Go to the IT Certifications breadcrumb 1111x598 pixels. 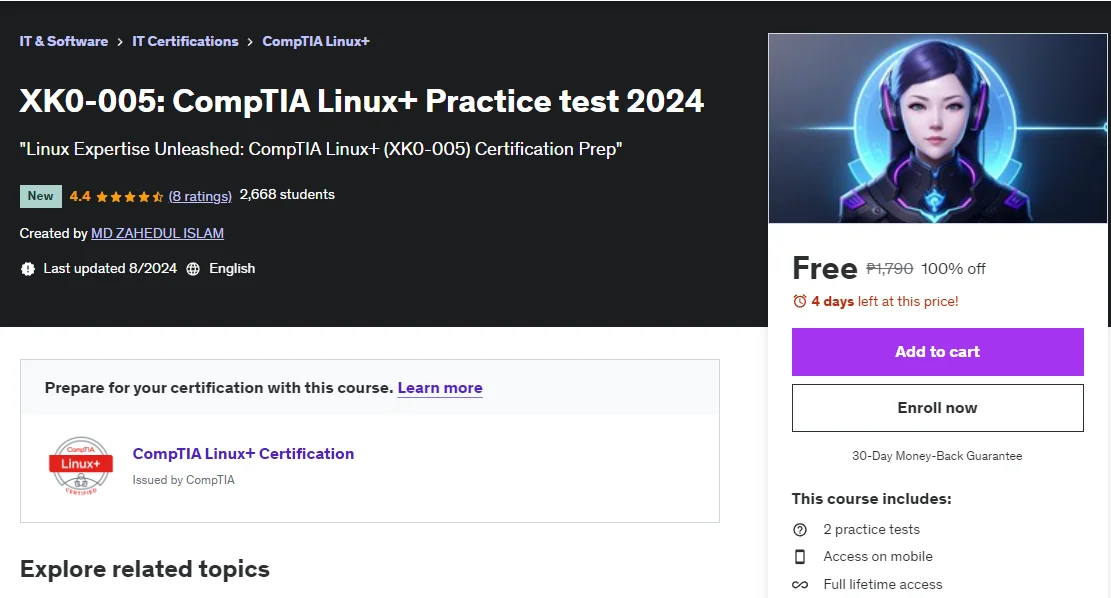click(x=185, y=41)
